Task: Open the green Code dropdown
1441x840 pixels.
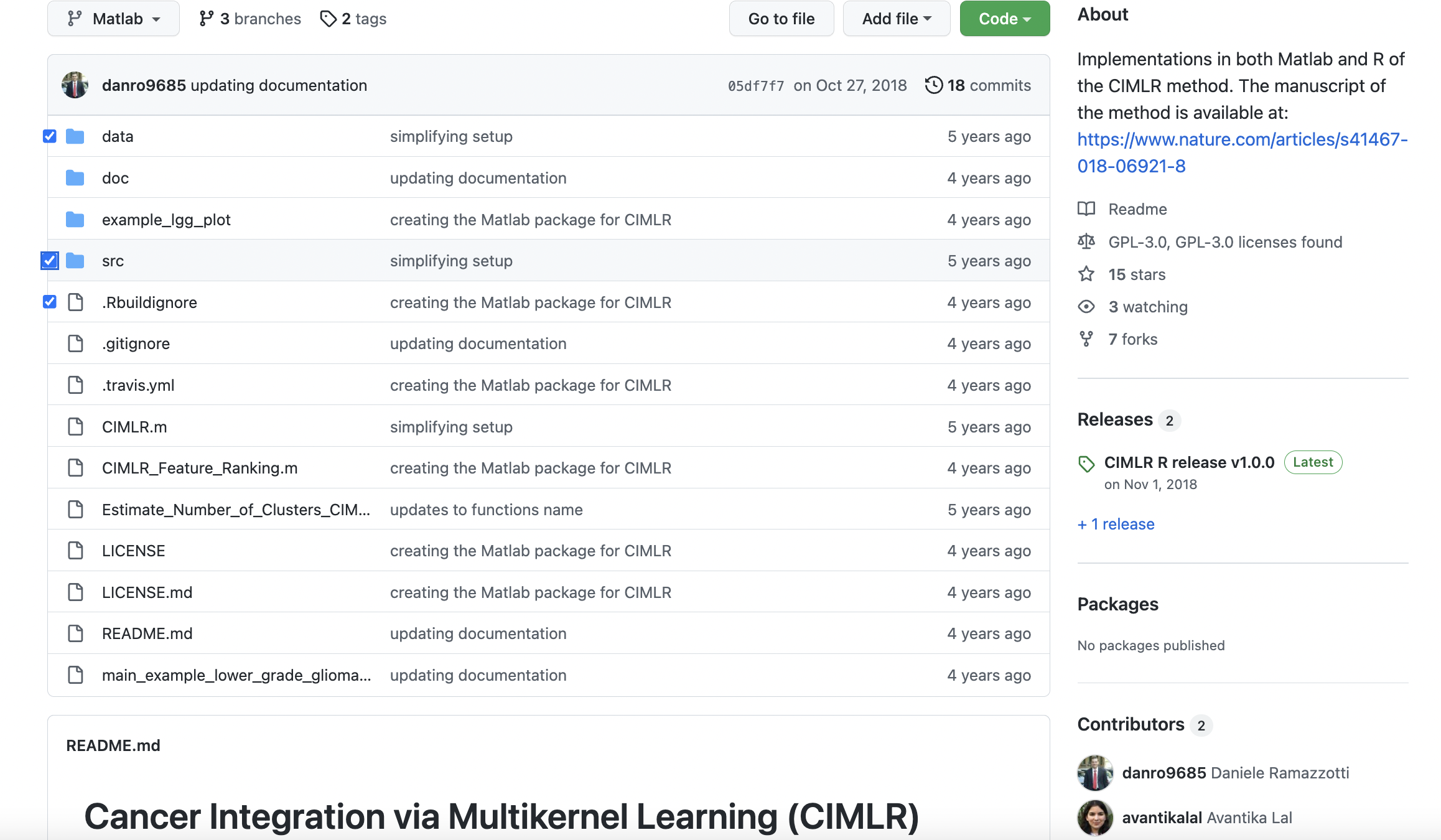Action: click(x=1004, y=19)
